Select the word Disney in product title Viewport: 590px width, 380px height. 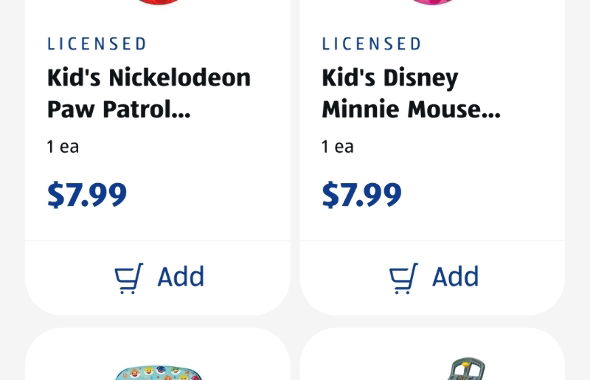[x=421, y=78]
